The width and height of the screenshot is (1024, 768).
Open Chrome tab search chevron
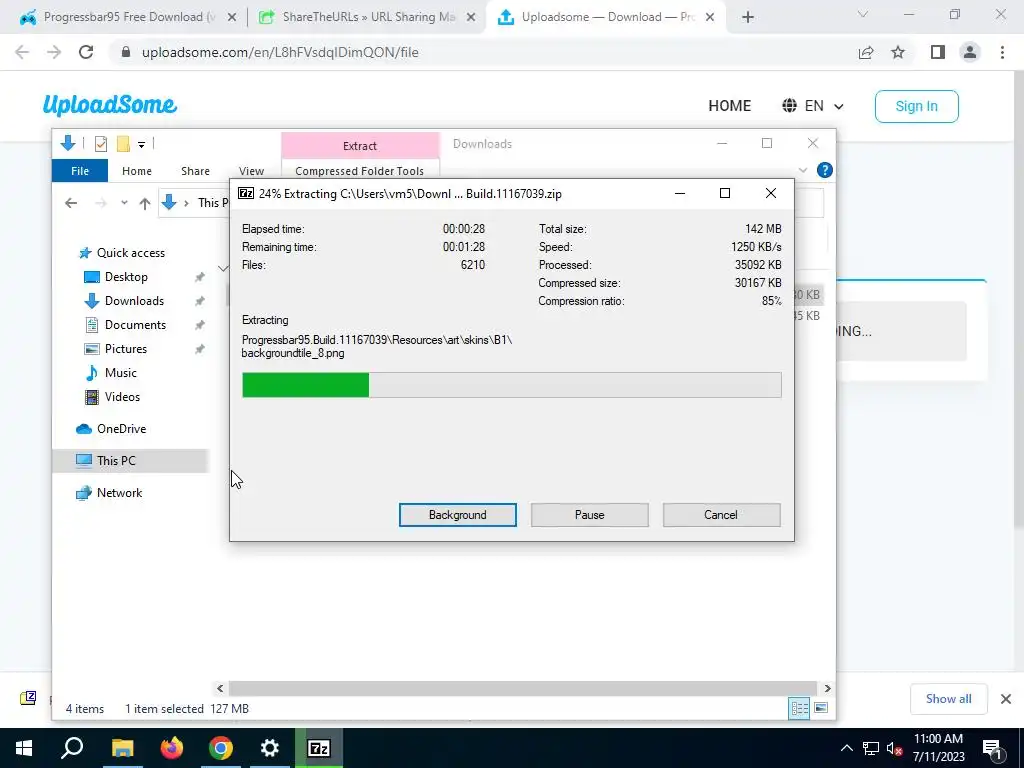point(863,14)
